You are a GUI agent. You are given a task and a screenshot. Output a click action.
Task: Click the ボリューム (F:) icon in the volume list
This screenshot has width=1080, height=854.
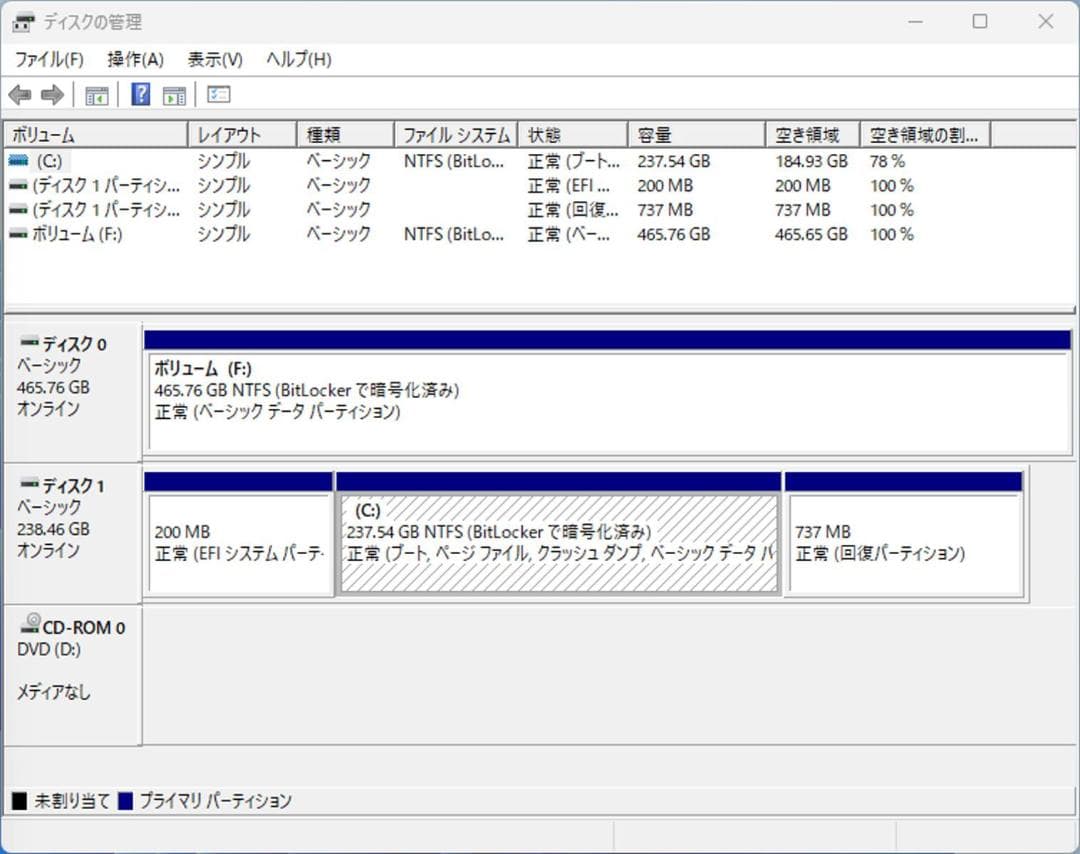pos(20,235)
